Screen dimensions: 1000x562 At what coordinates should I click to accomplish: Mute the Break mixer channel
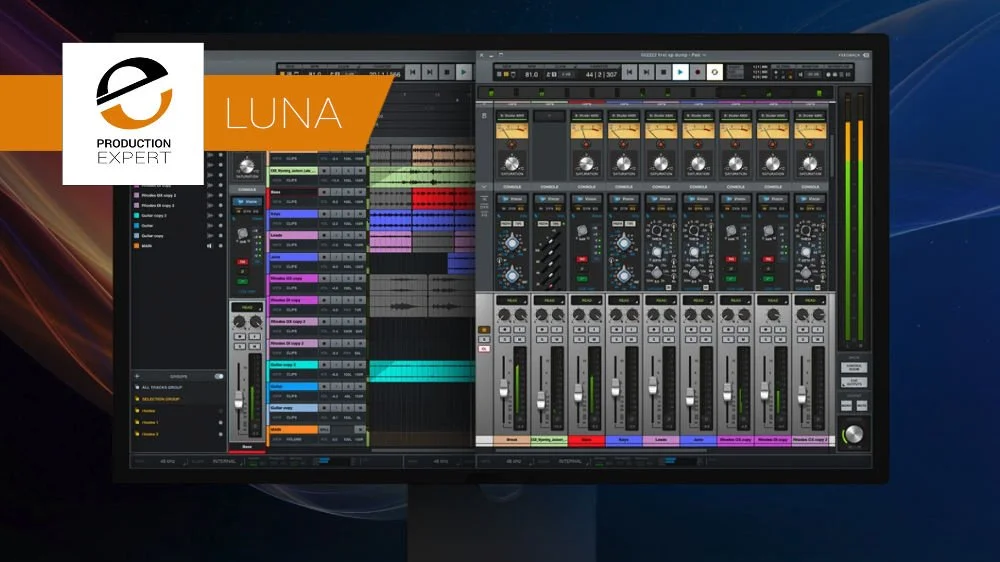coord(520,339)
